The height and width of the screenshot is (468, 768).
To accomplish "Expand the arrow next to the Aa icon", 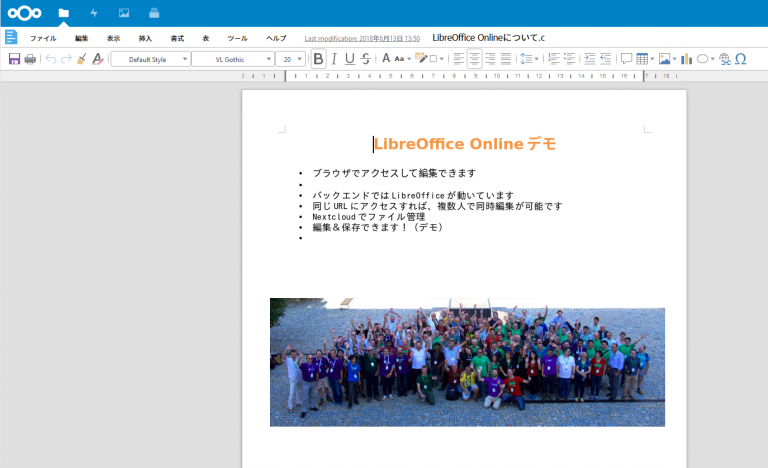I will pos(409,59).
